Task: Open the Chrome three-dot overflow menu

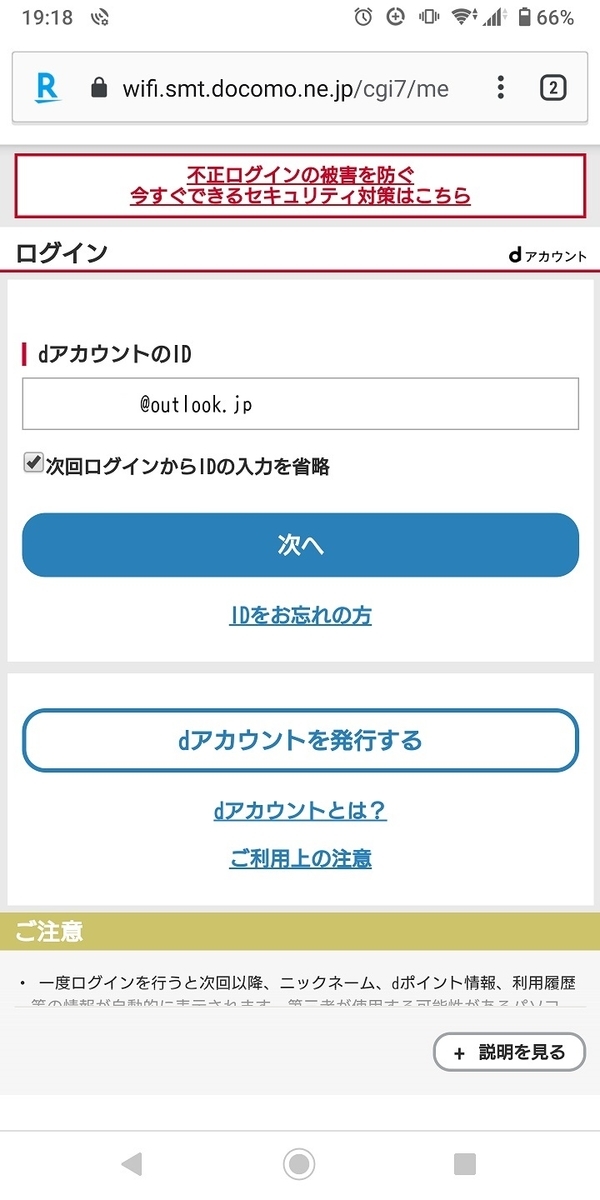Action: pos(499,87)
